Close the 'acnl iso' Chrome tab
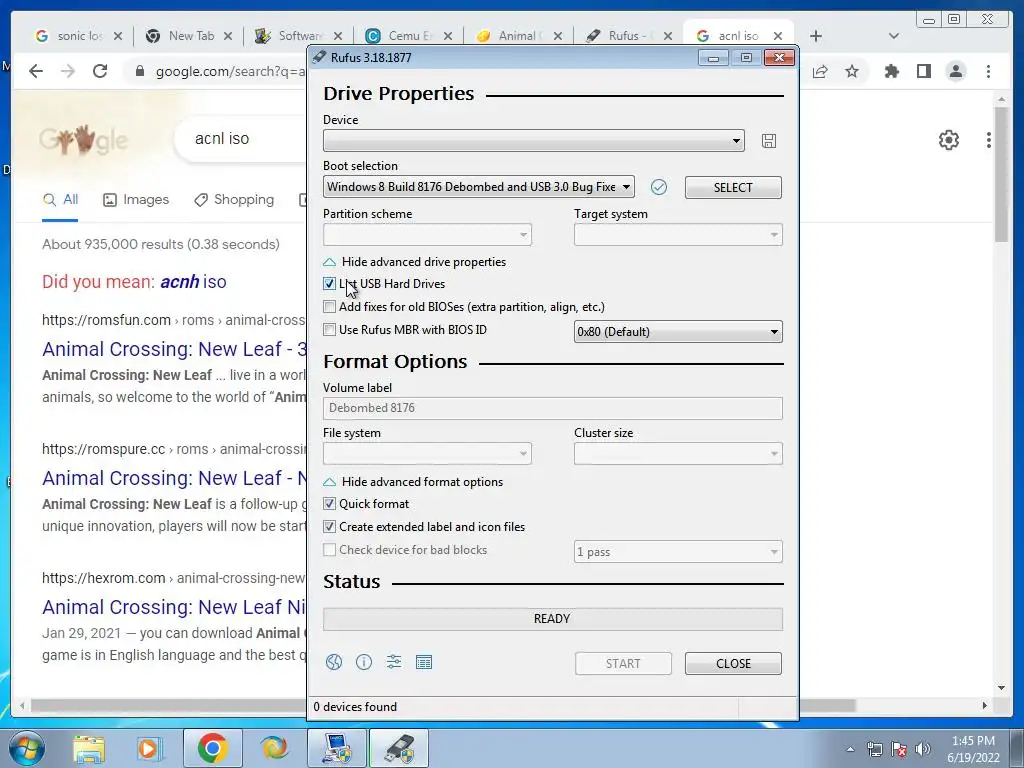This screenshot has height=768, width=1024. (777, 36)
